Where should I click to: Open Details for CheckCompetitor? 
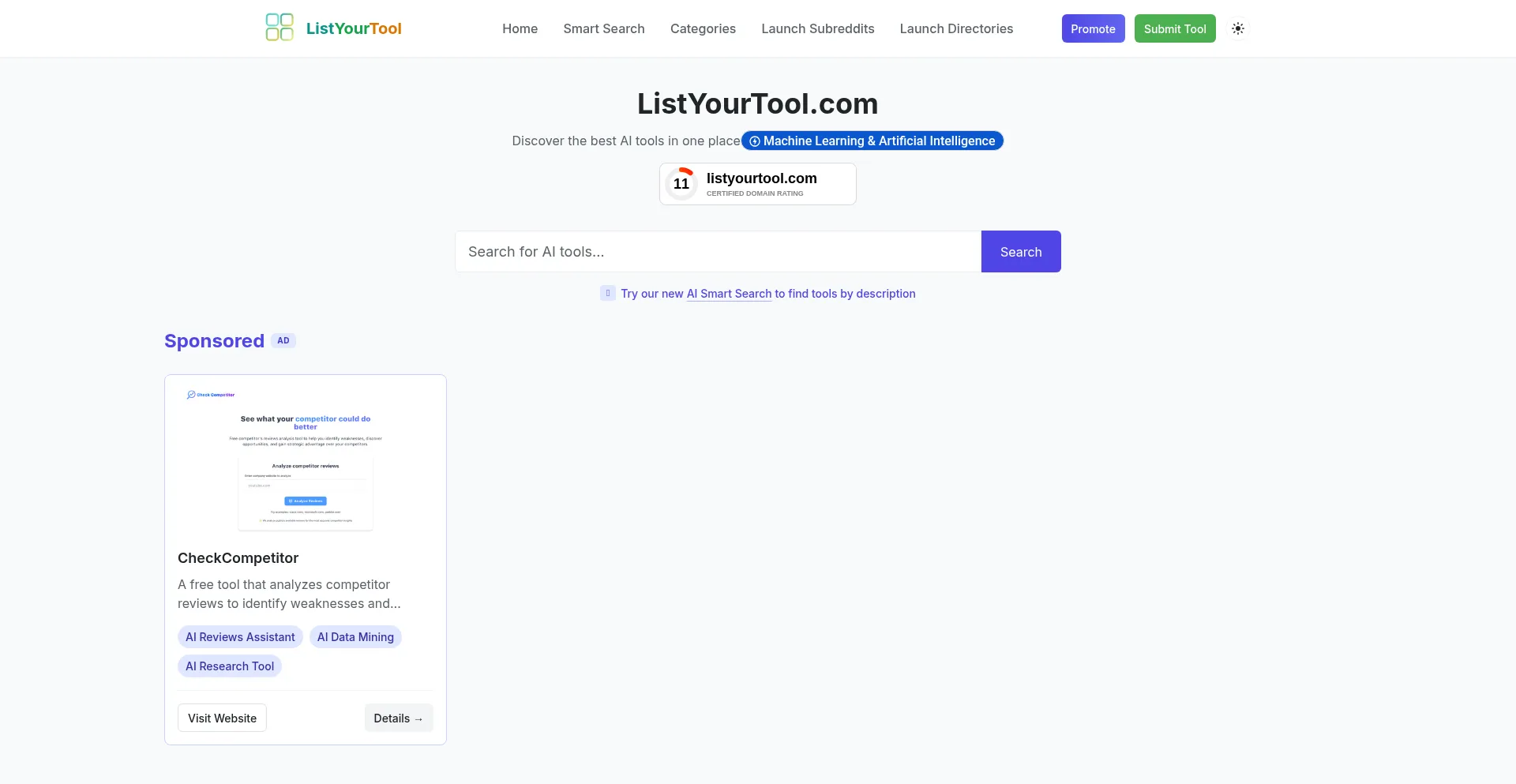tap(399, 718)
